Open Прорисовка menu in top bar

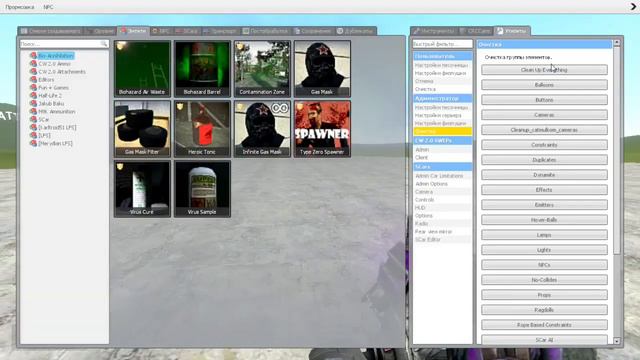pos(20,7)
